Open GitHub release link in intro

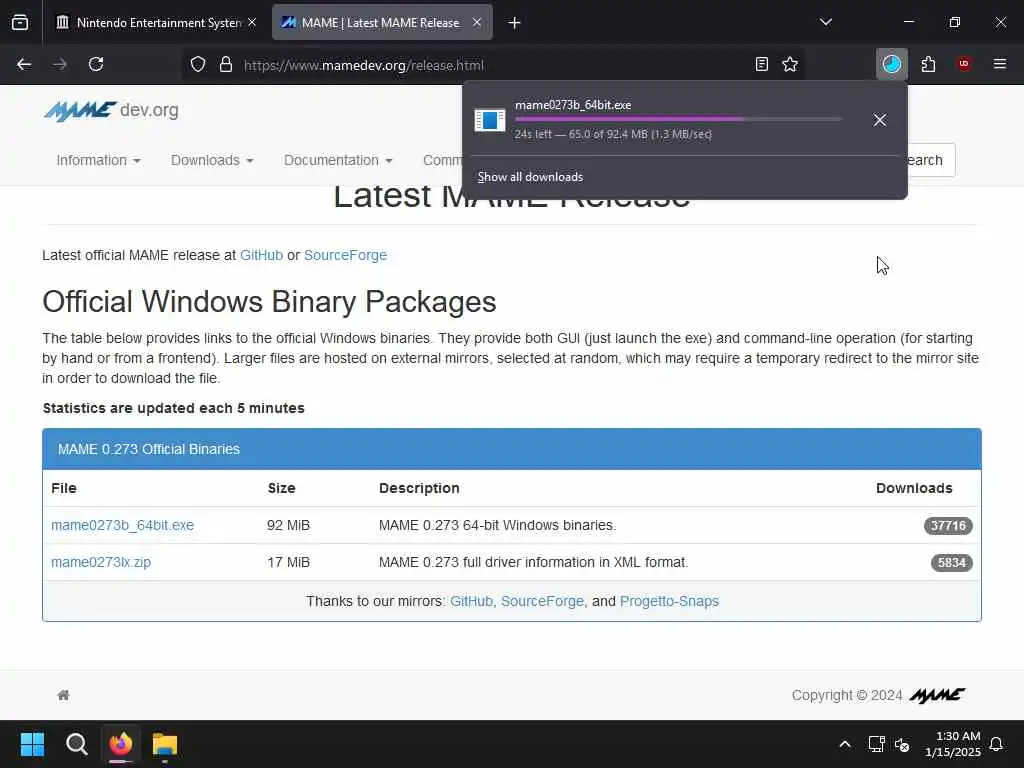click(x=261, y=255)
